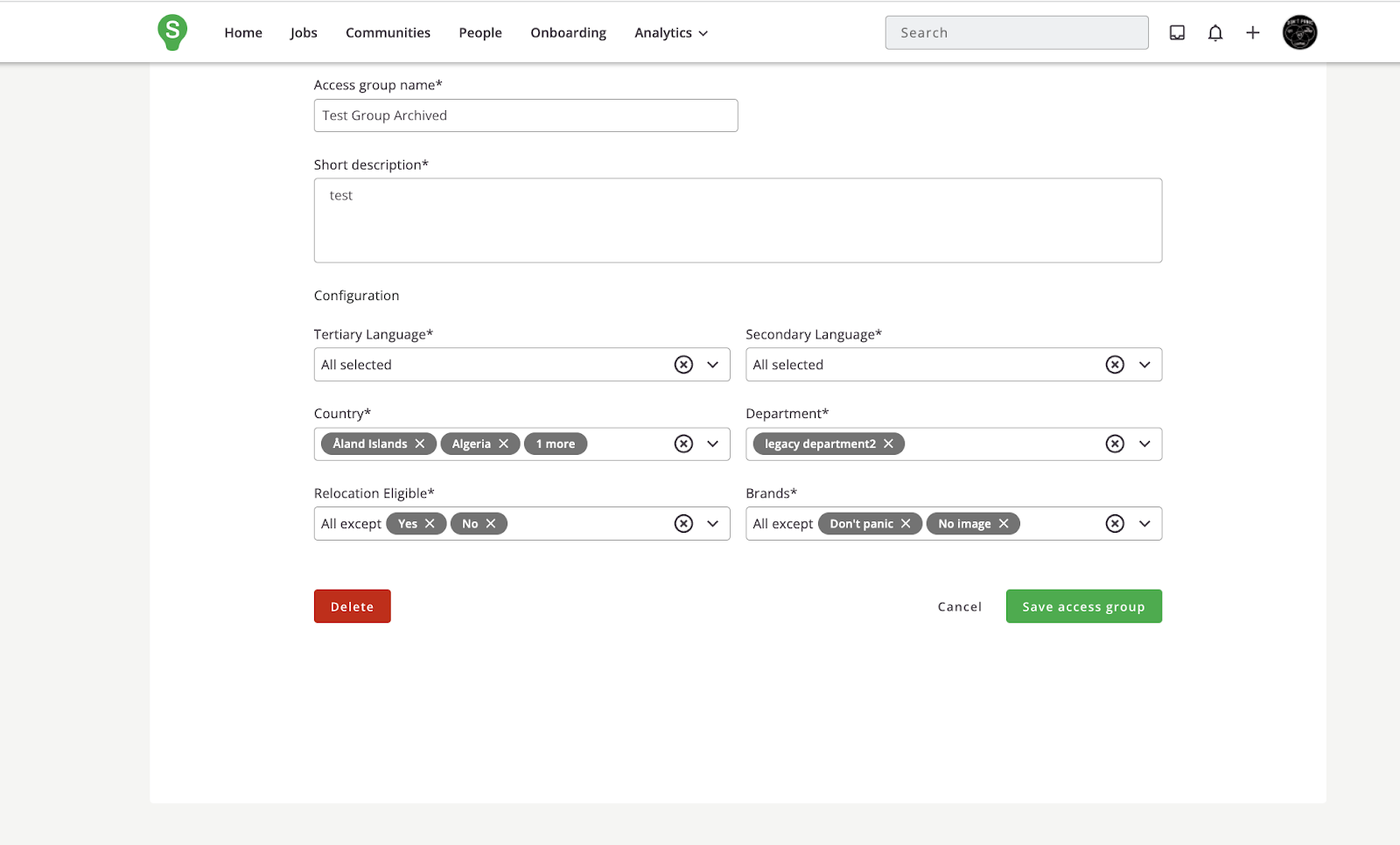Viewport: 1400px width, 845px height.
Task: Open the notifications bell
Action: (1214, 32)
